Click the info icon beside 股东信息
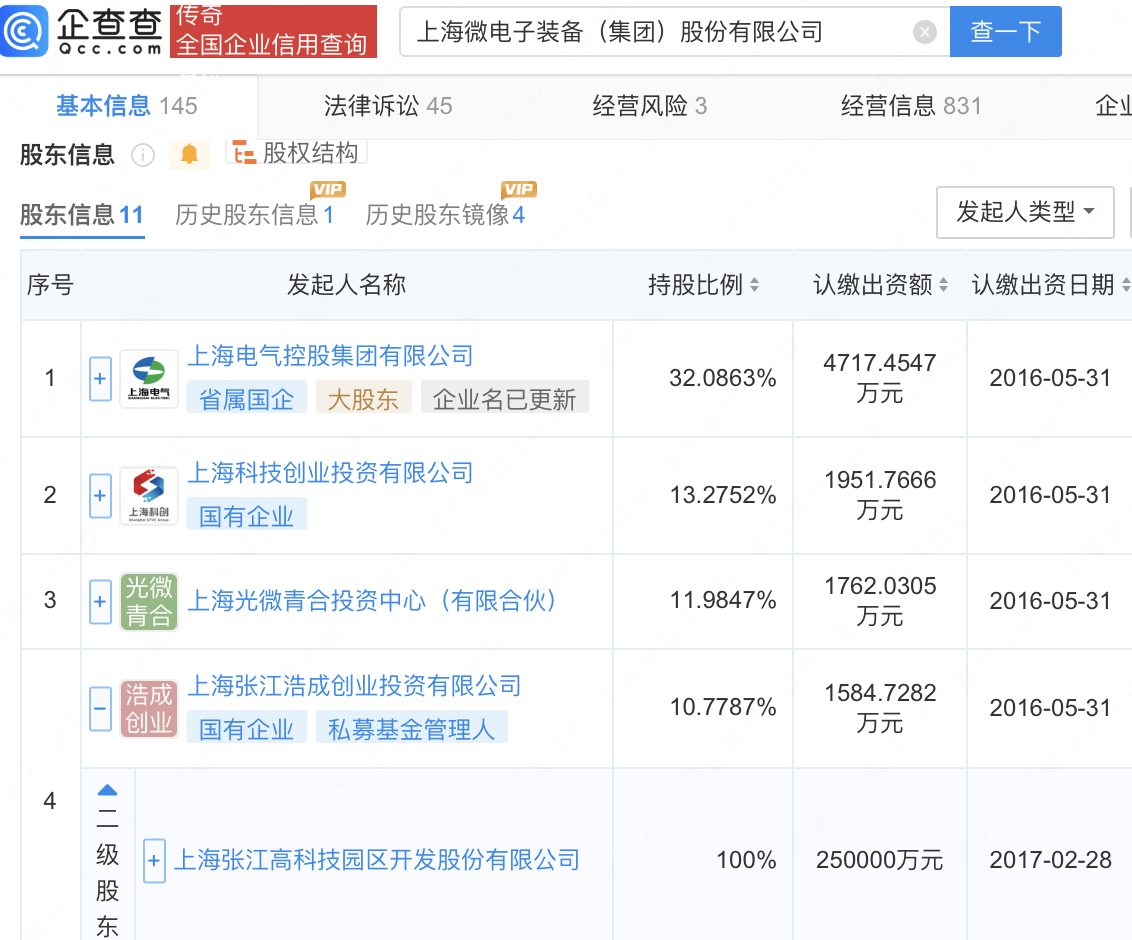This screenshot has width=1132, height=940. (x=143, y=155)
